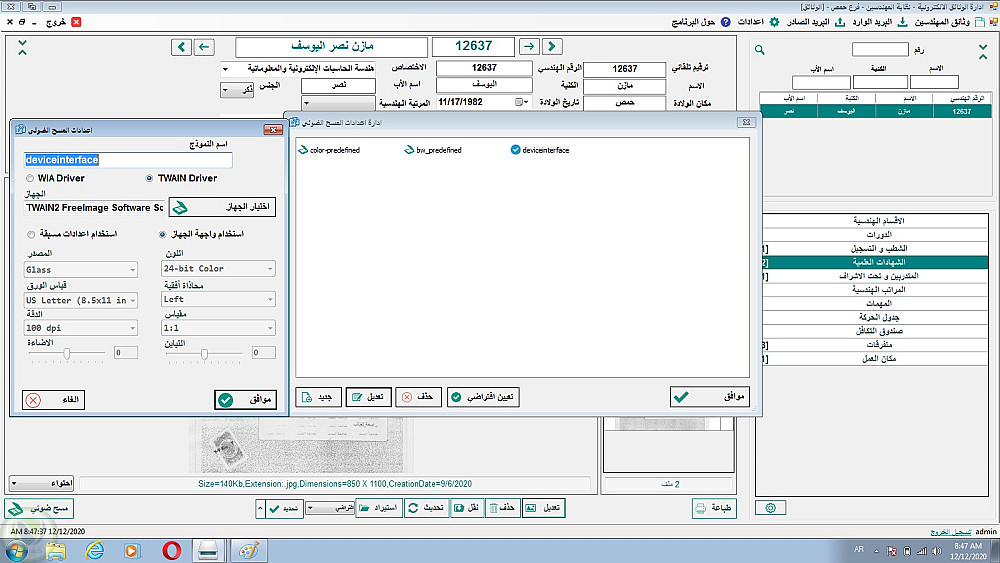Open the birth date picker dropdown 11/17/1982

[x=522, y=102]
